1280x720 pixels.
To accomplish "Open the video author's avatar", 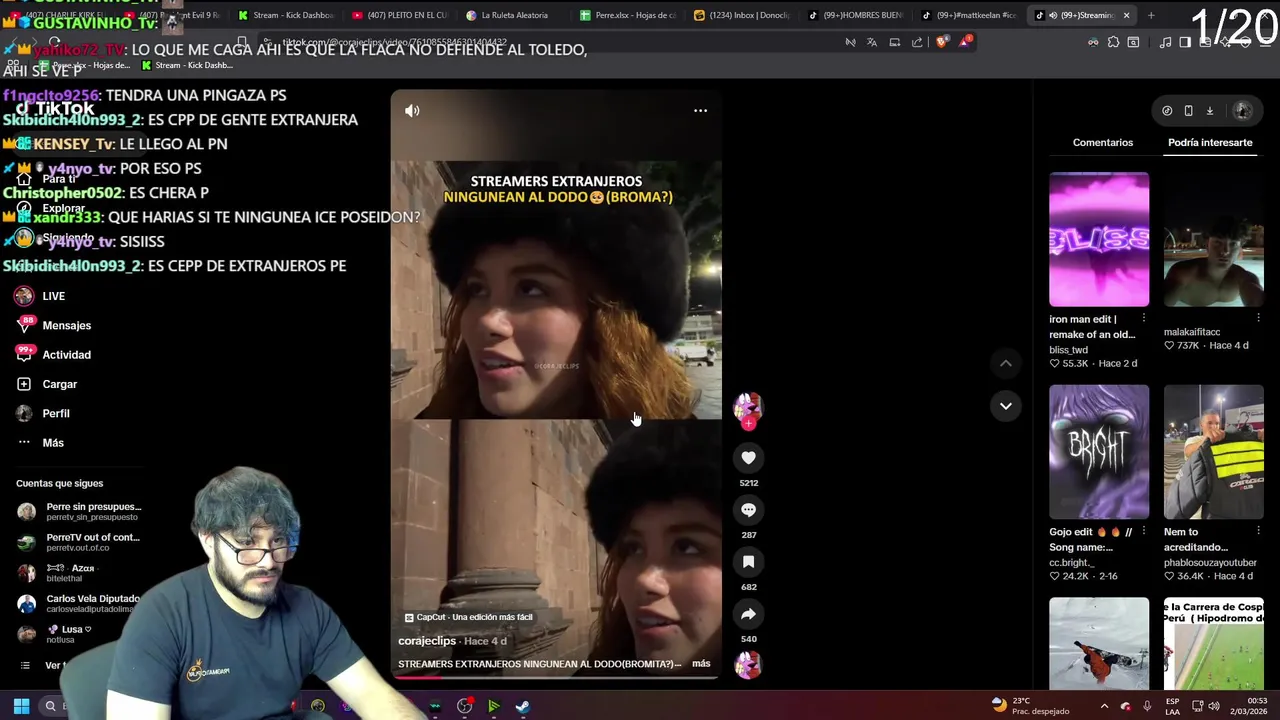I will (x=748, y=405).
